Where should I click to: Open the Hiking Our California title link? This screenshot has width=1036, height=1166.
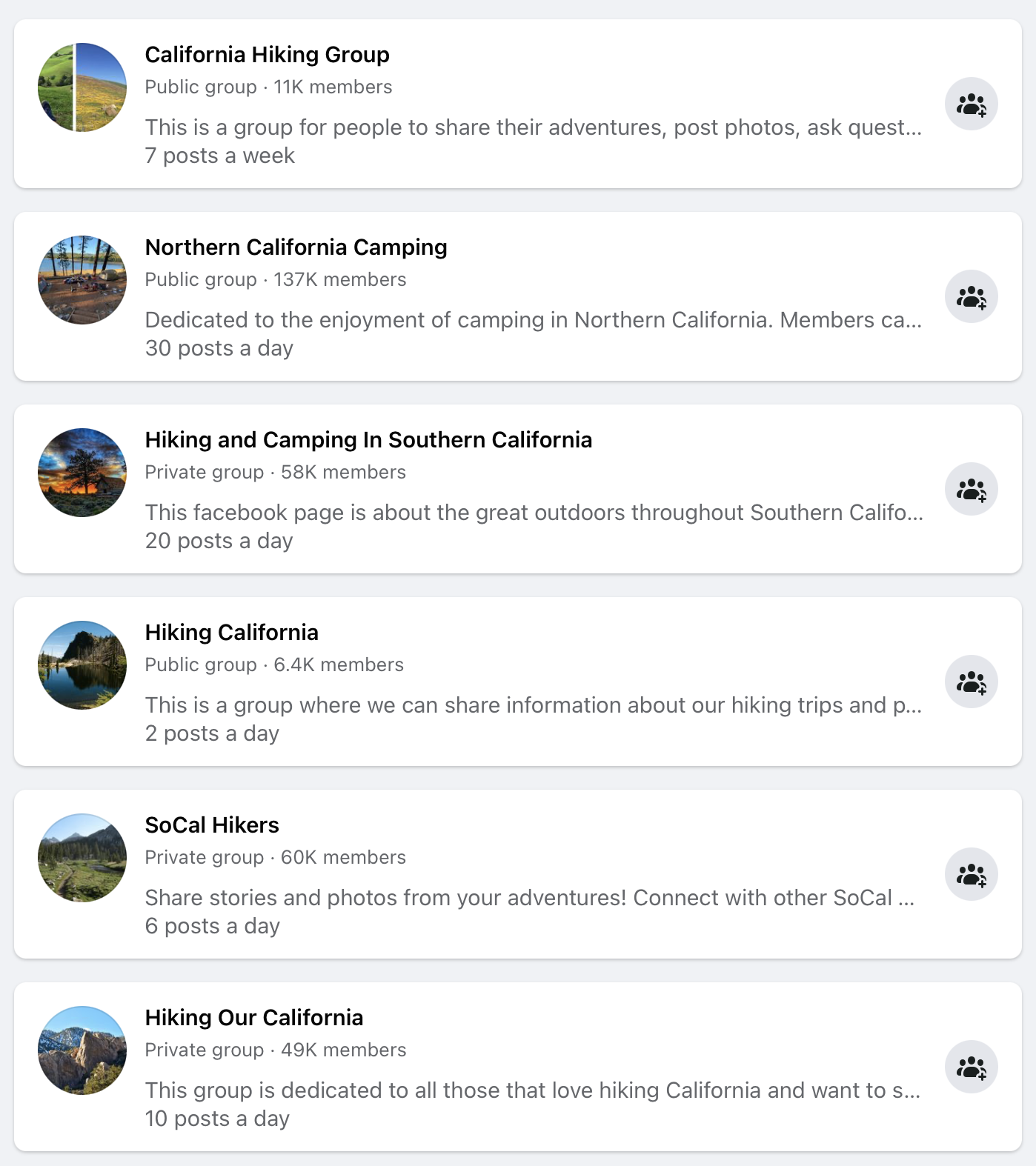point(253,1018)
